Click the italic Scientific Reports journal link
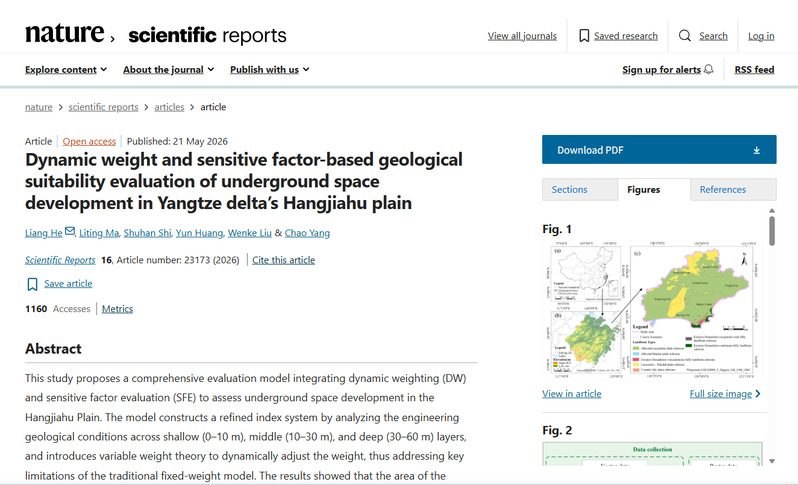The width and height of the screenshot is (798, 485). (x=60, y=260)
